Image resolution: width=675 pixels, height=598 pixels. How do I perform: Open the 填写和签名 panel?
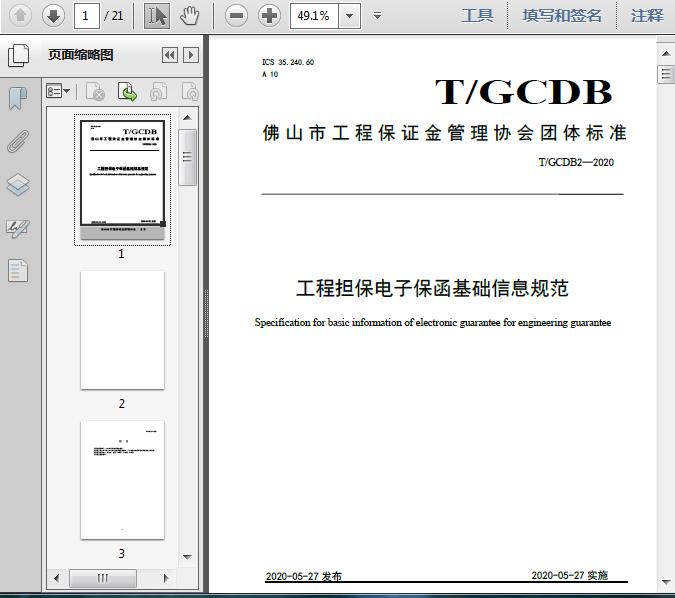coord(562,16)
